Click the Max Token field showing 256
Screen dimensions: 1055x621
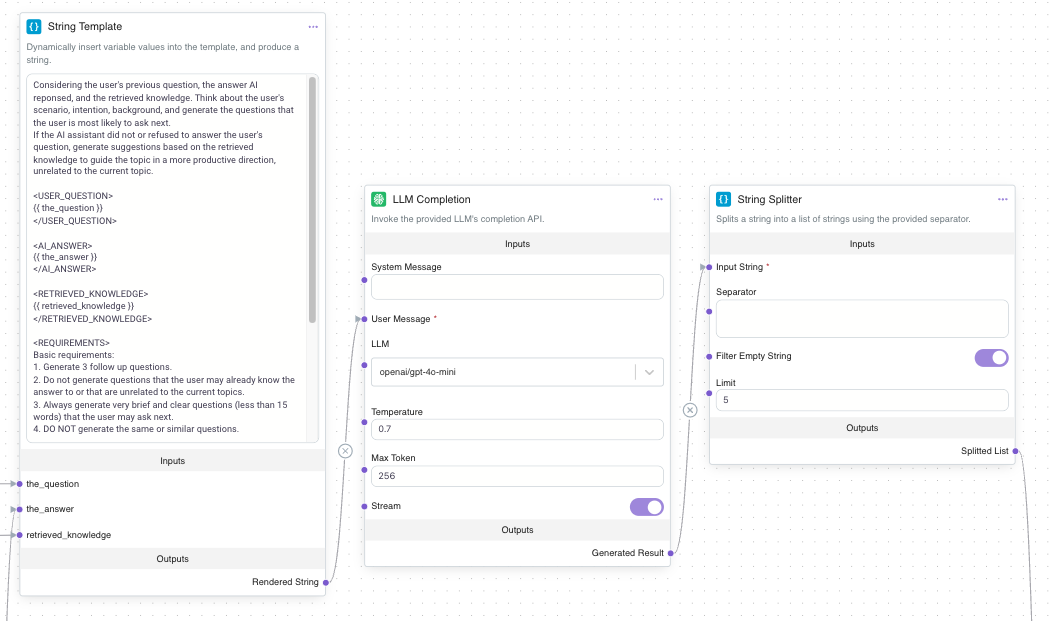[517, 476]
